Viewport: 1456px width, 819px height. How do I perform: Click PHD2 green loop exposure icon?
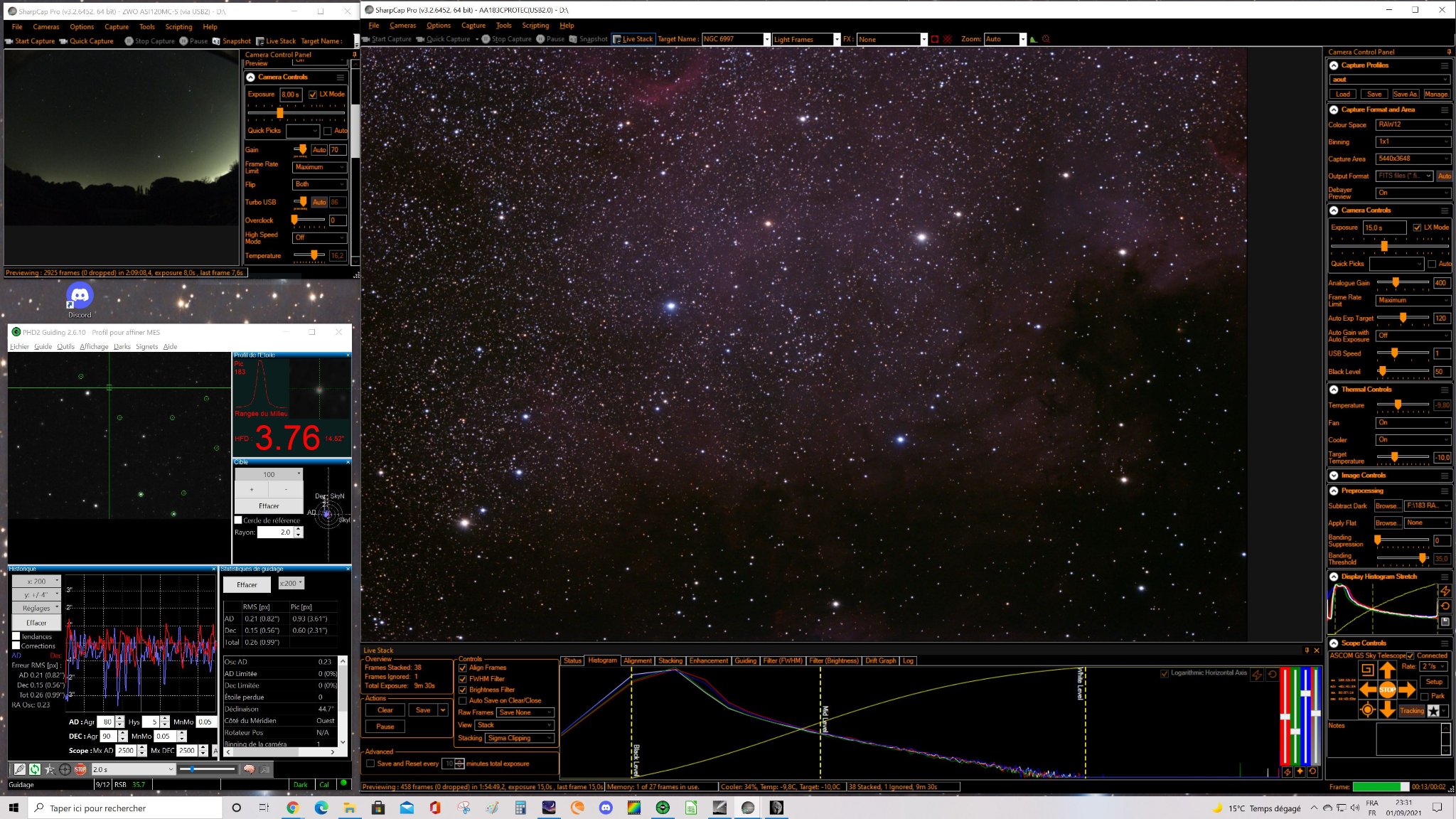click(x=35, y=769)
